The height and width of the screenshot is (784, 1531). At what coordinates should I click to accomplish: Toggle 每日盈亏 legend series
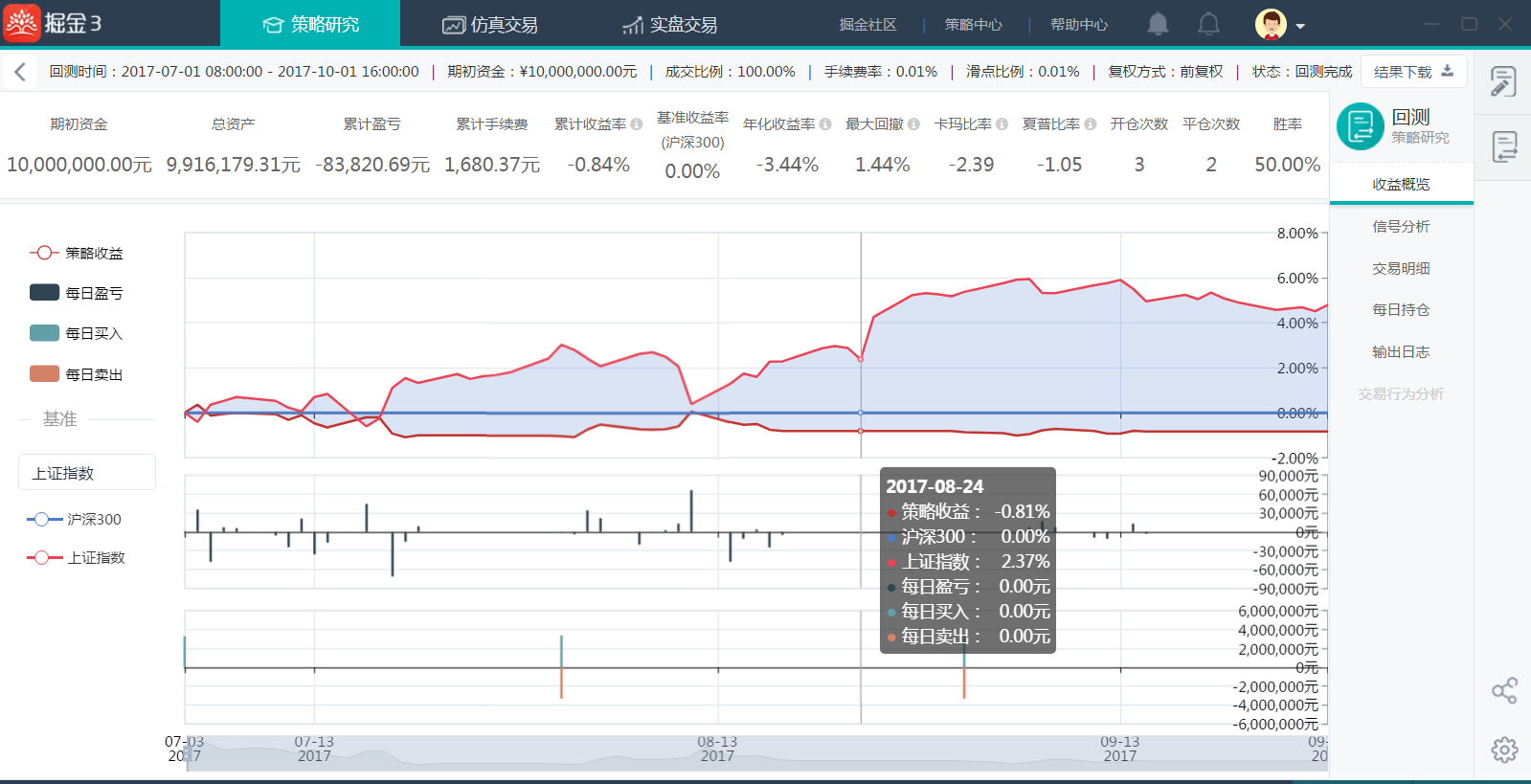pos(77,293)
